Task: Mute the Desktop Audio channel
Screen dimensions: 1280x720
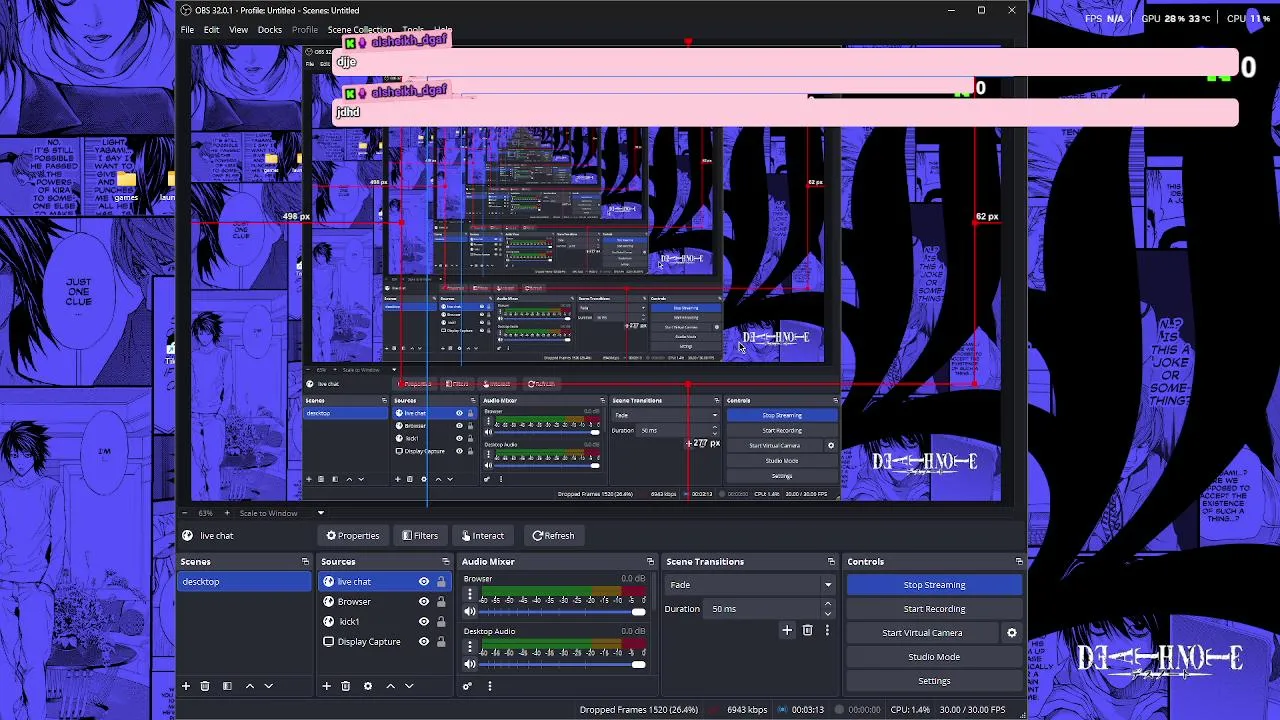Action: 470,664
